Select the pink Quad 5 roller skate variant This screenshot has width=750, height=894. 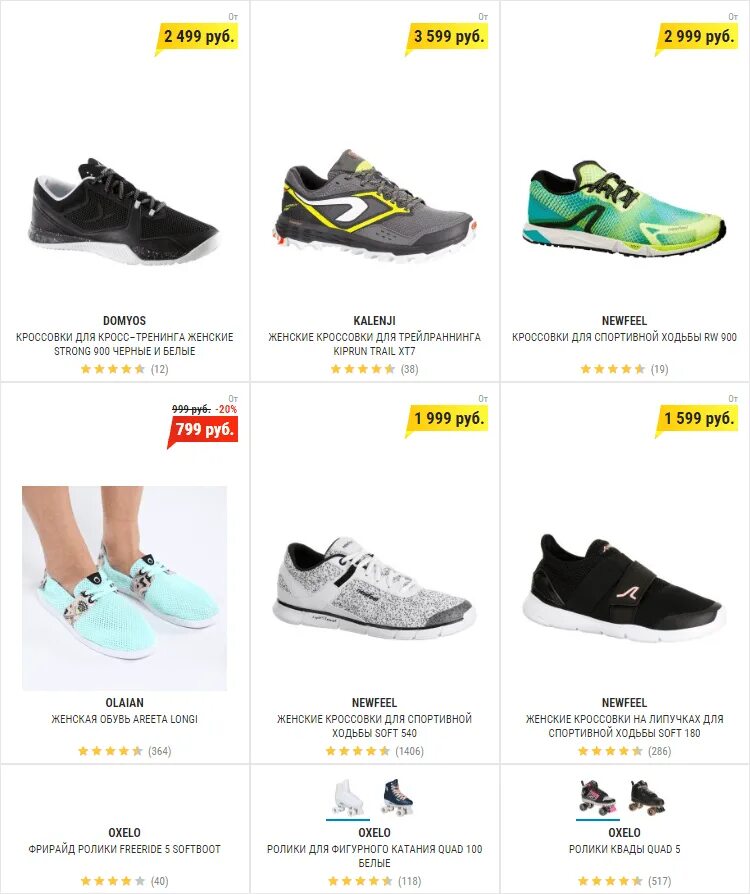(598, 797)
